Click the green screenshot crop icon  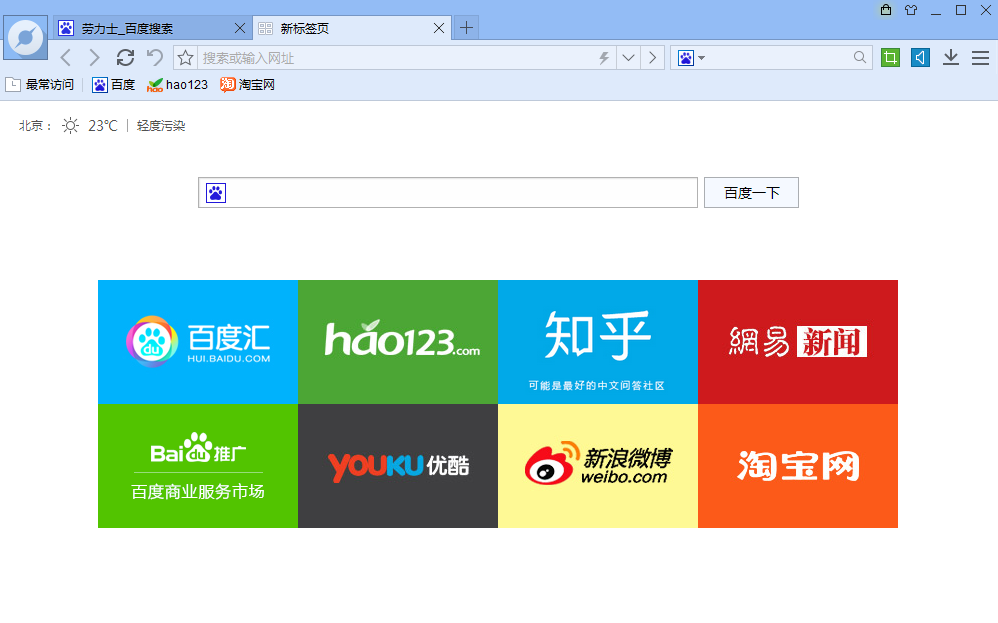(x=890, y=58)
